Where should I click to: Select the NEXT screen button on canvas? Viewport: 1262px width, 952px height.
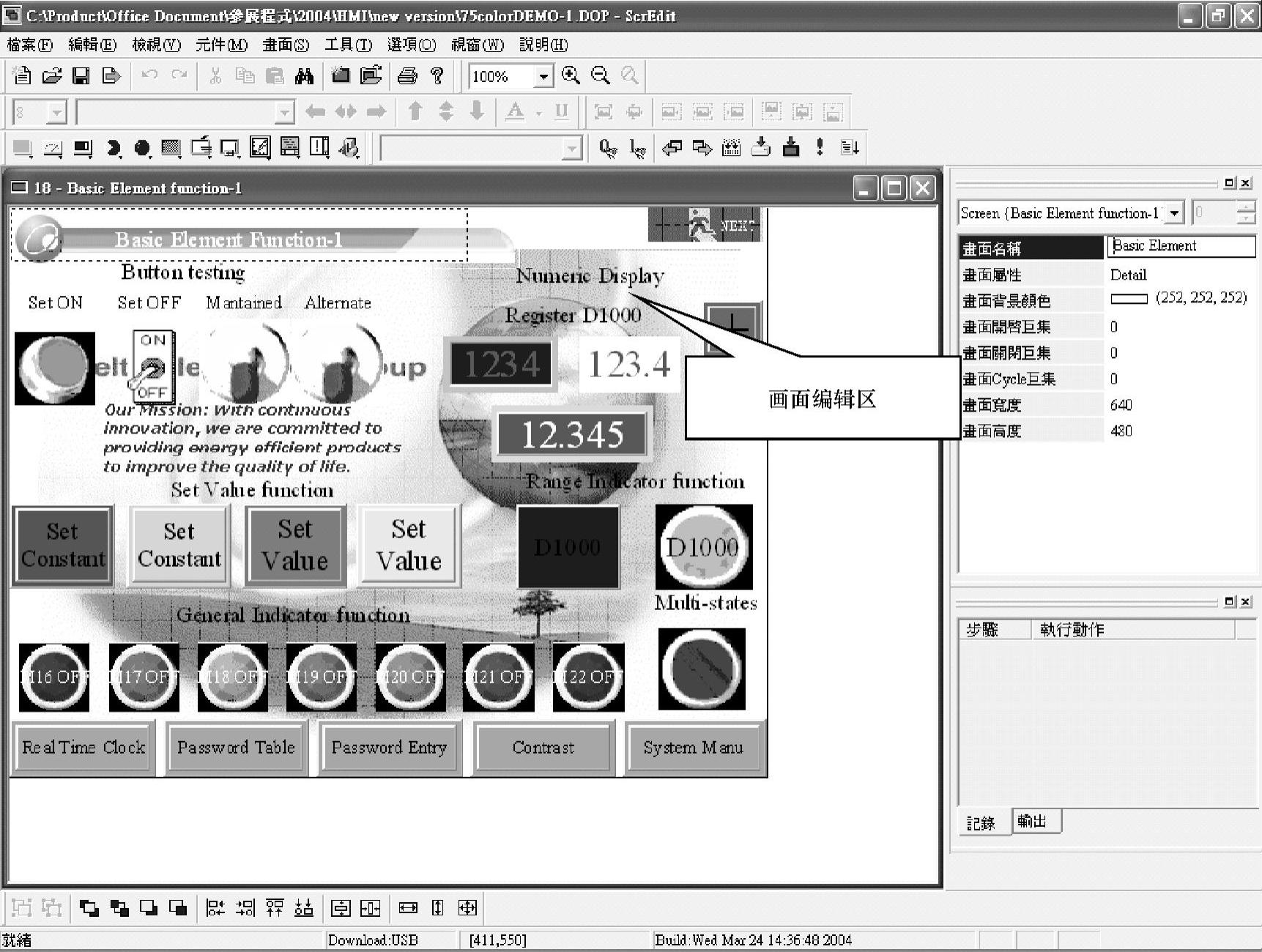(x=705, y=225)
